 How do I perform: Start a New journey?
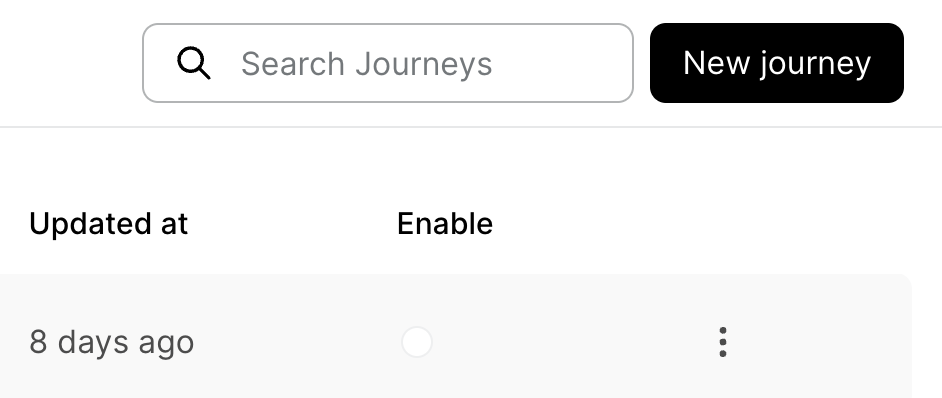click(777, 63)
